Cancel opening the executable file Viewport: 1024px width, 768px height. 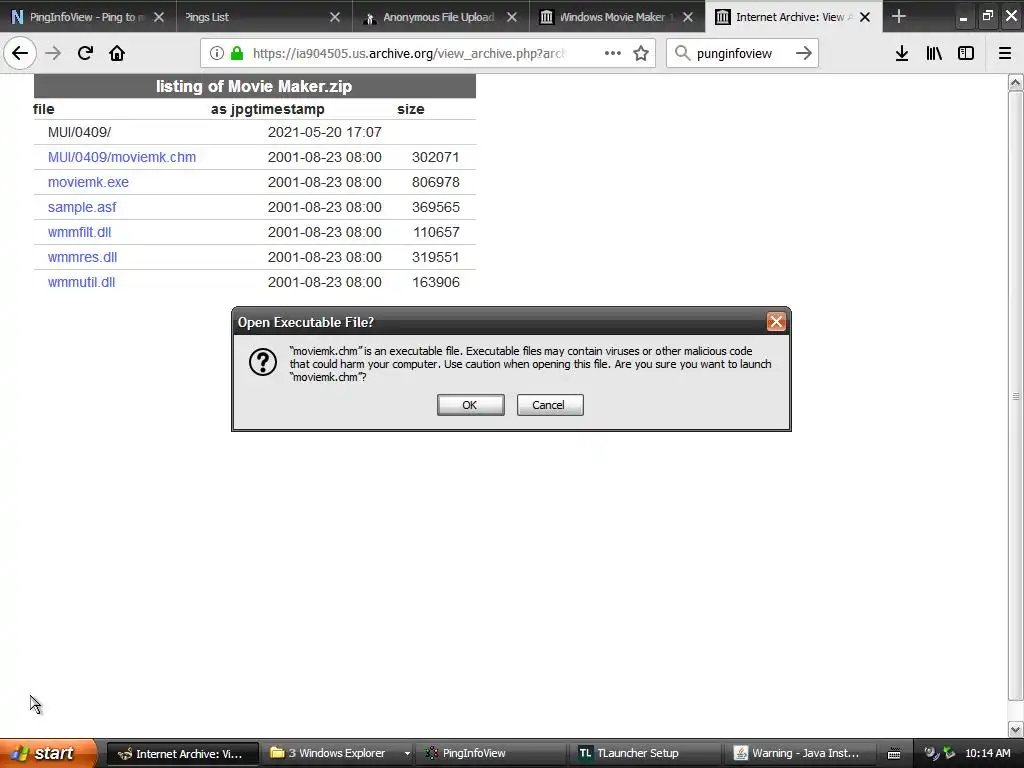tap(550, 405)
